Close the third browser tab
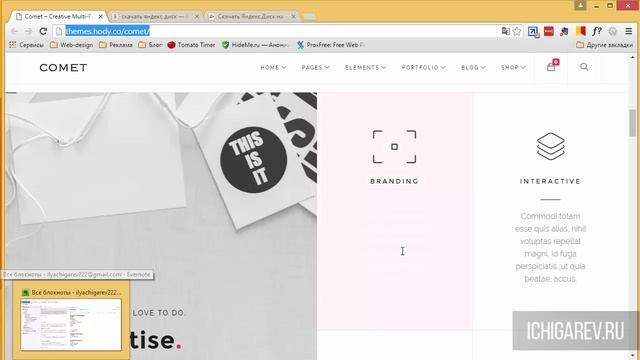 click(x=293, y=16)
